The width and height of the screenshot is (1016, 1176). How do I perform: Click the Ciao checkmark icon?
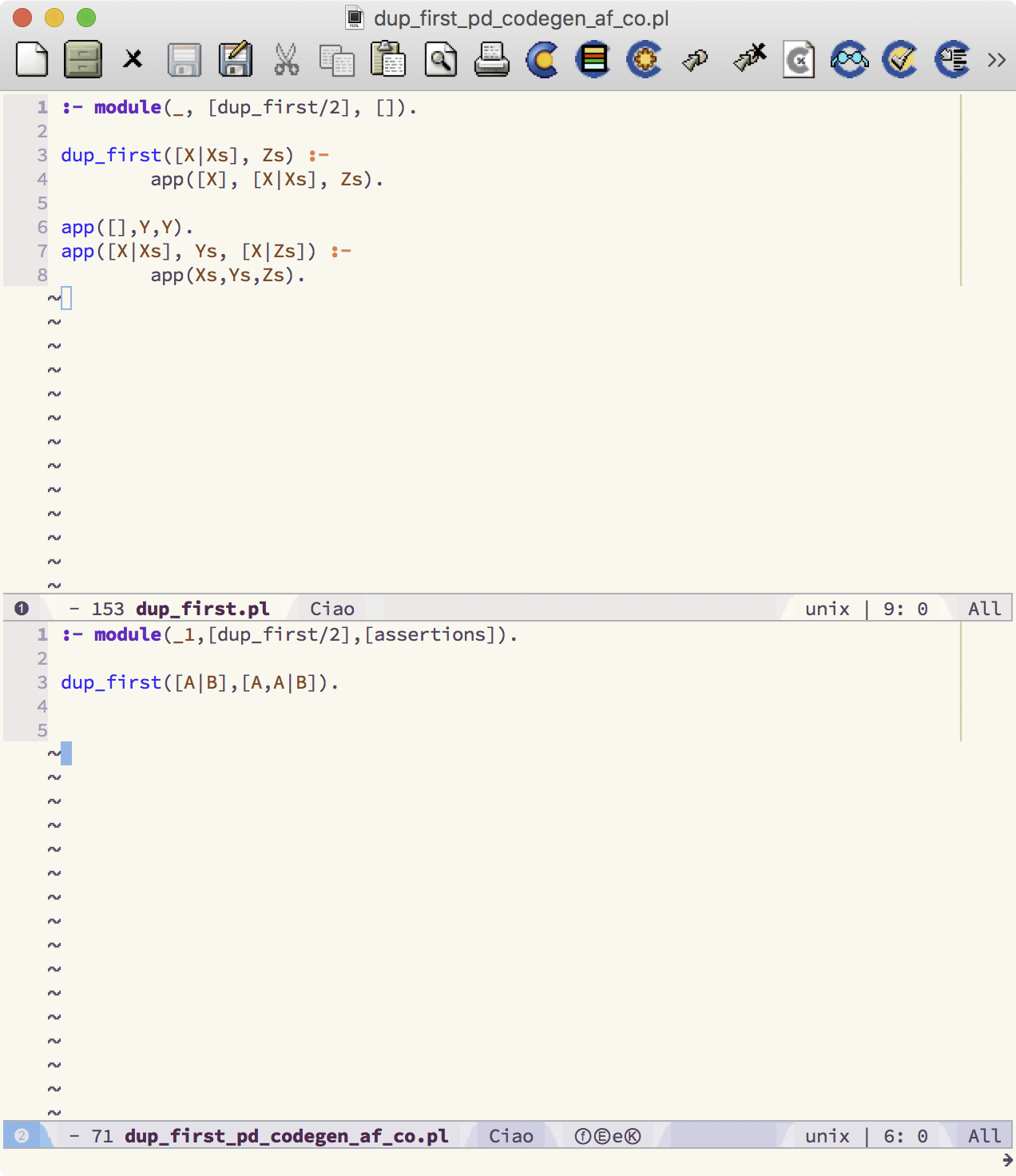click(x=901, y=60)
